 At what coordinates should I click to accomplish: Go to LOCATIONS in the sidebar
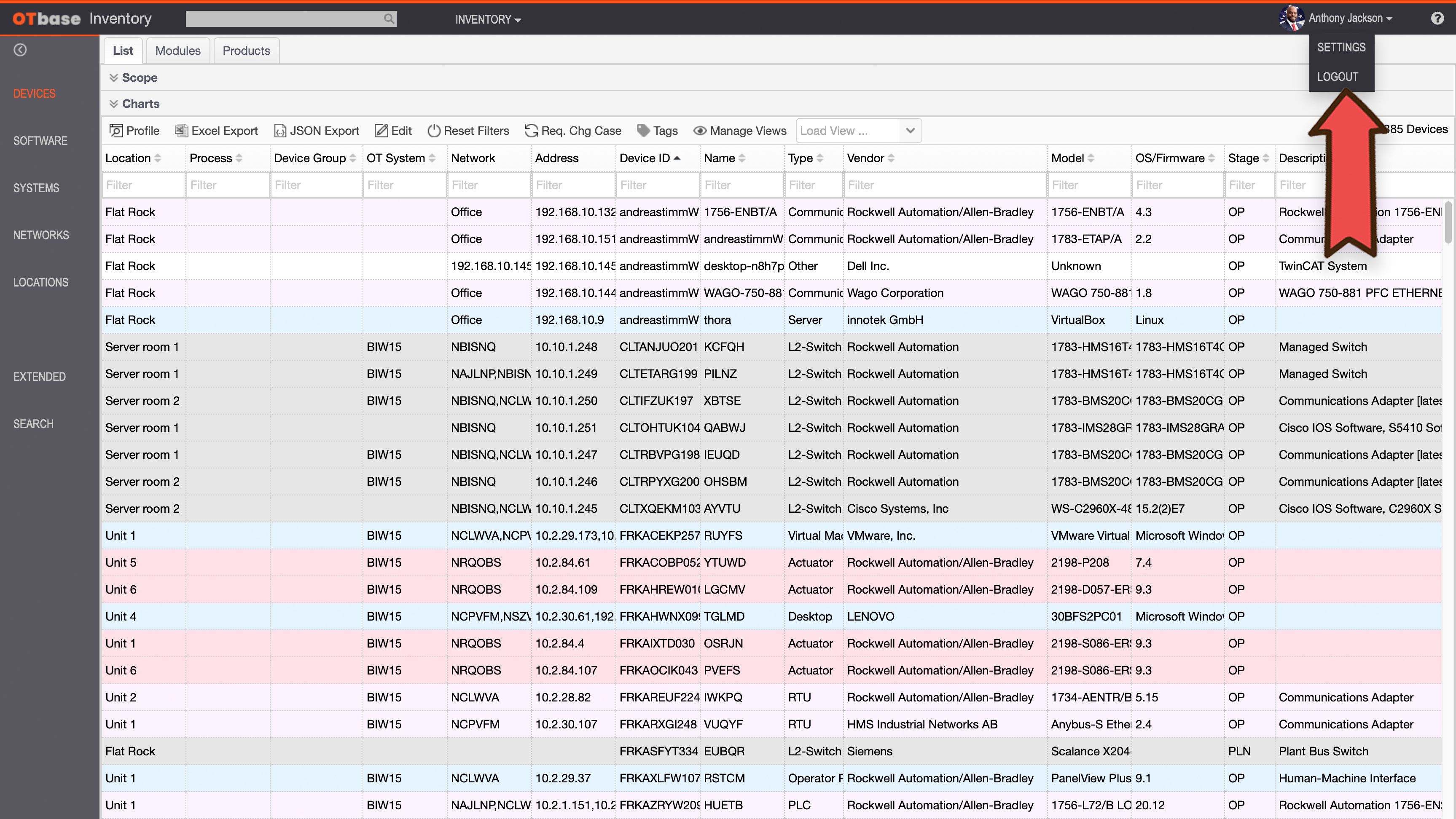point(41,282)
